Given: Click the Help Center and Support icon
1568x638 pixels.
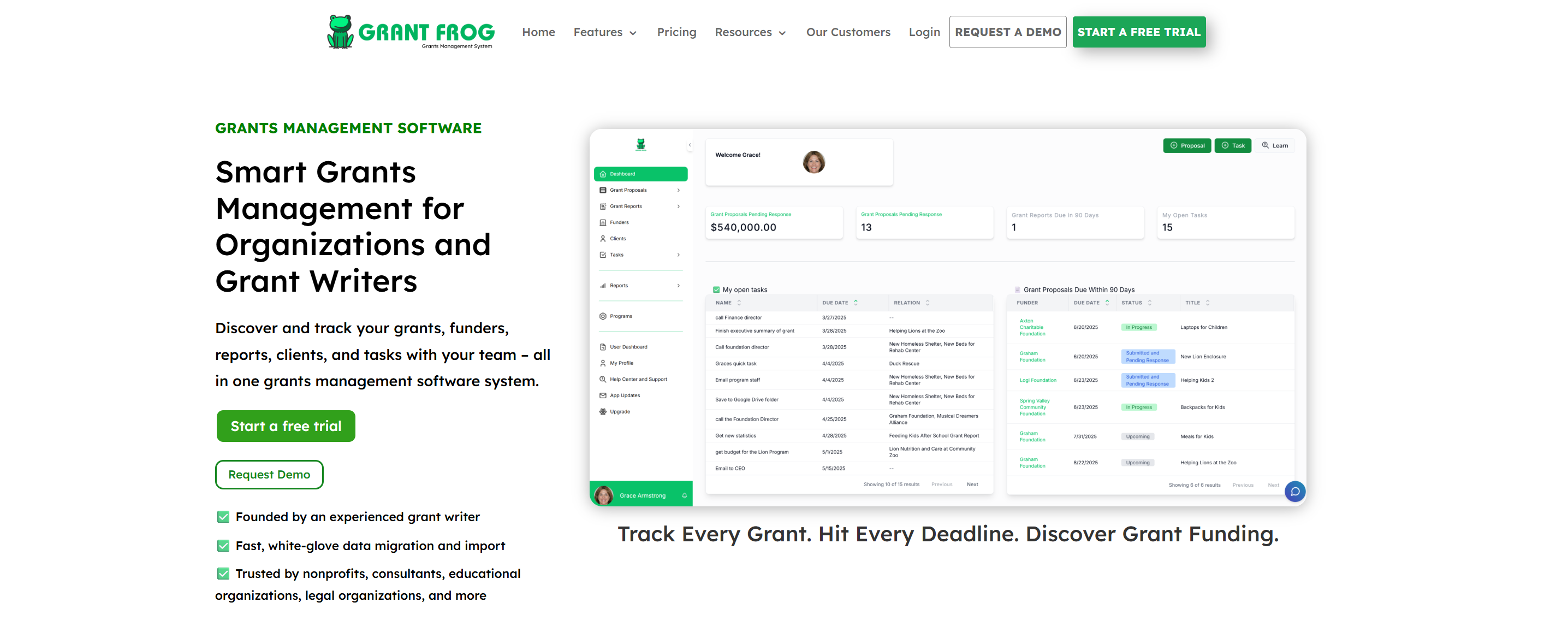Looking at the screenshot, I should (x=603, y=379).
